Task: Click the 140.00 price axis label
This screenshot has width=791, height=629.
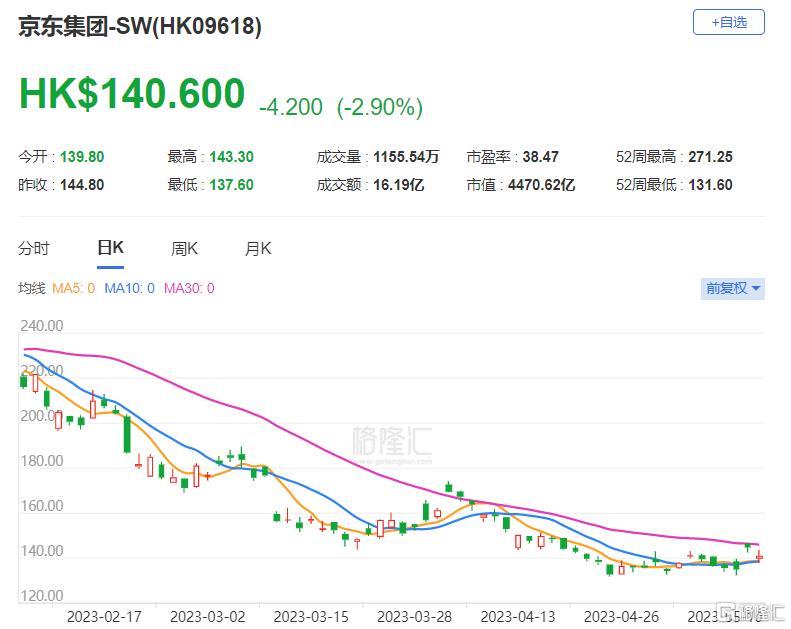Action: 42,551
